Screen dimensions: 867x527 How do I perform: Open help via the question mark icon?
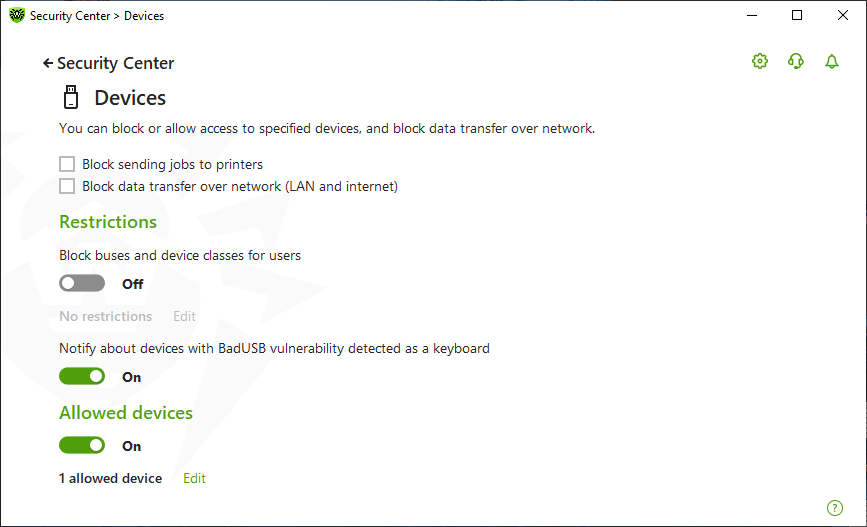coord(834,508)
